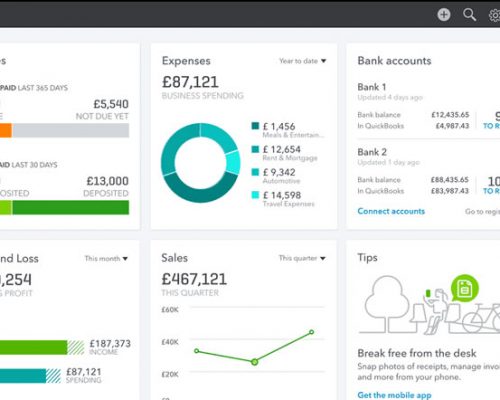The image size is (500, 400).
Task: Click the £60K axis label
Action: tap(170, 310)
